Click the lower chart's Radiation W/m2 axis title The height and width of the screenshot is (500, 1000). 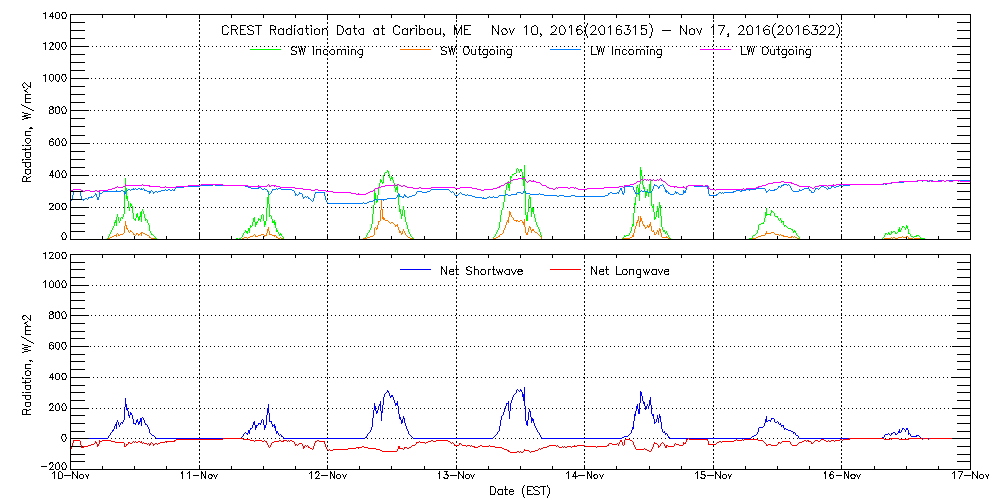click(29, 360)
